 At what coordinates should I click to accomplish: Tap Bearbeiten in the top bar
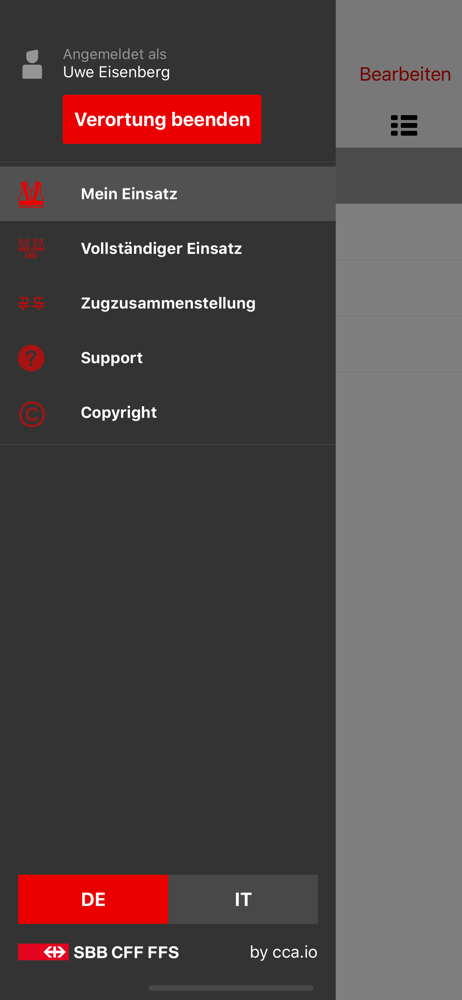click(405, 74)
